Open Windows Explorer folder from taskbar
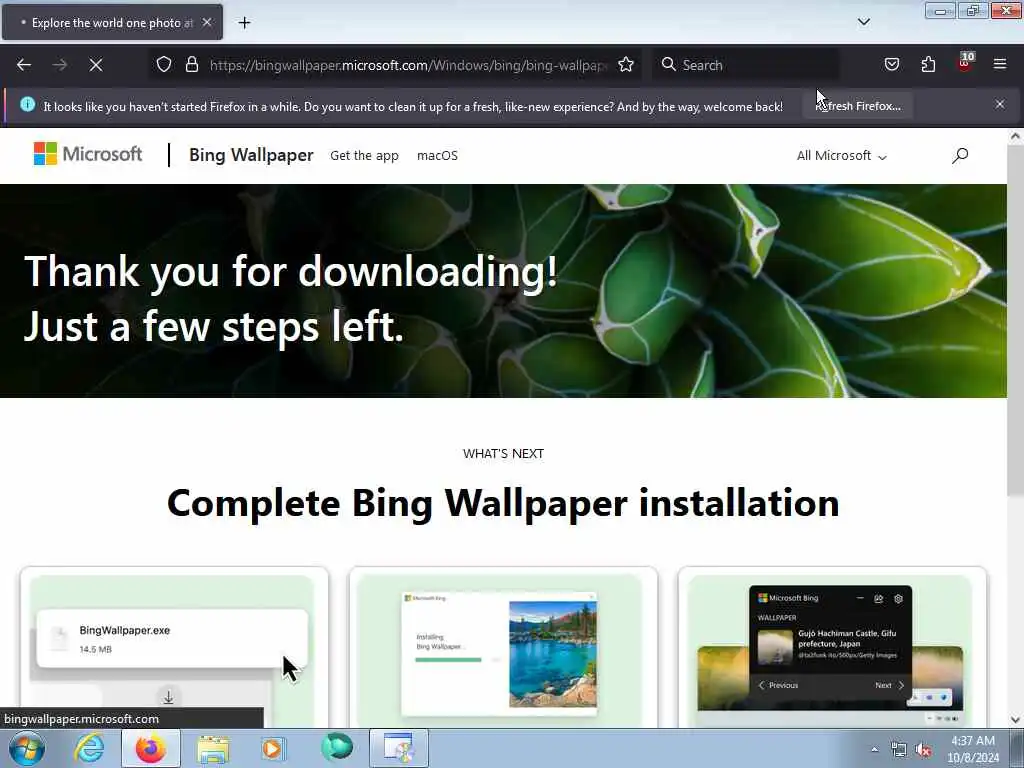The height and width of the screenshot is (768, 1024). tap(213, 748)
